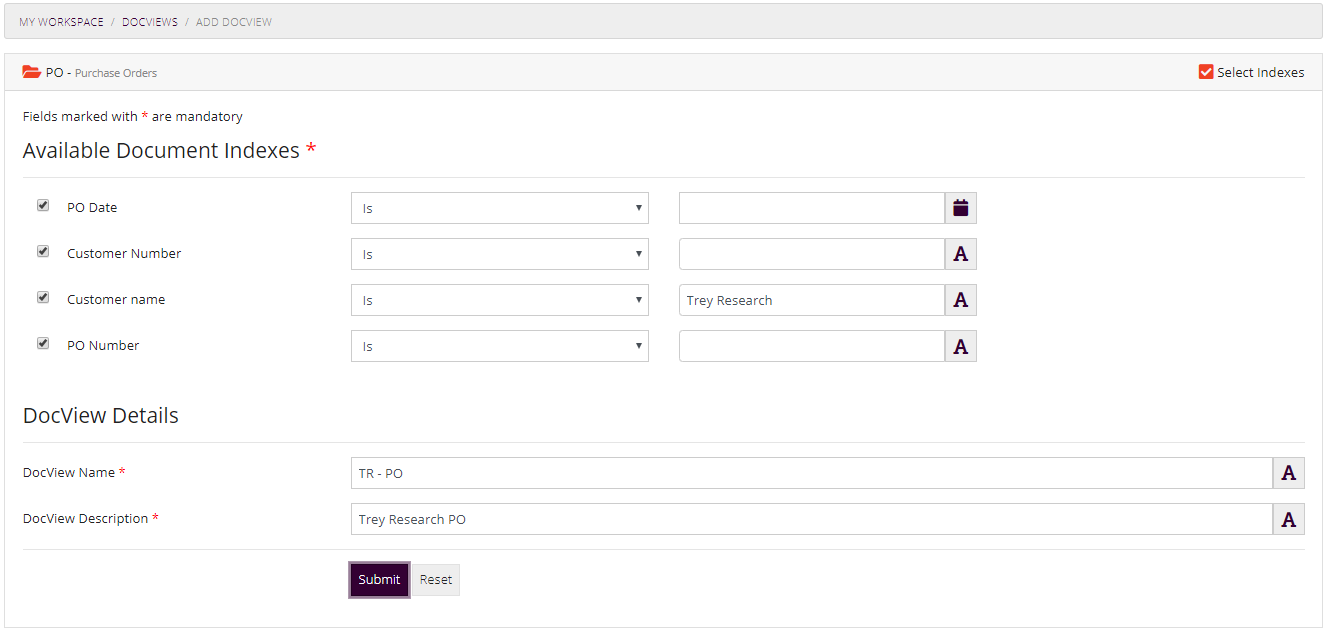
Task: Click the red folder icon next to PO
Action: tap(29, 71)
